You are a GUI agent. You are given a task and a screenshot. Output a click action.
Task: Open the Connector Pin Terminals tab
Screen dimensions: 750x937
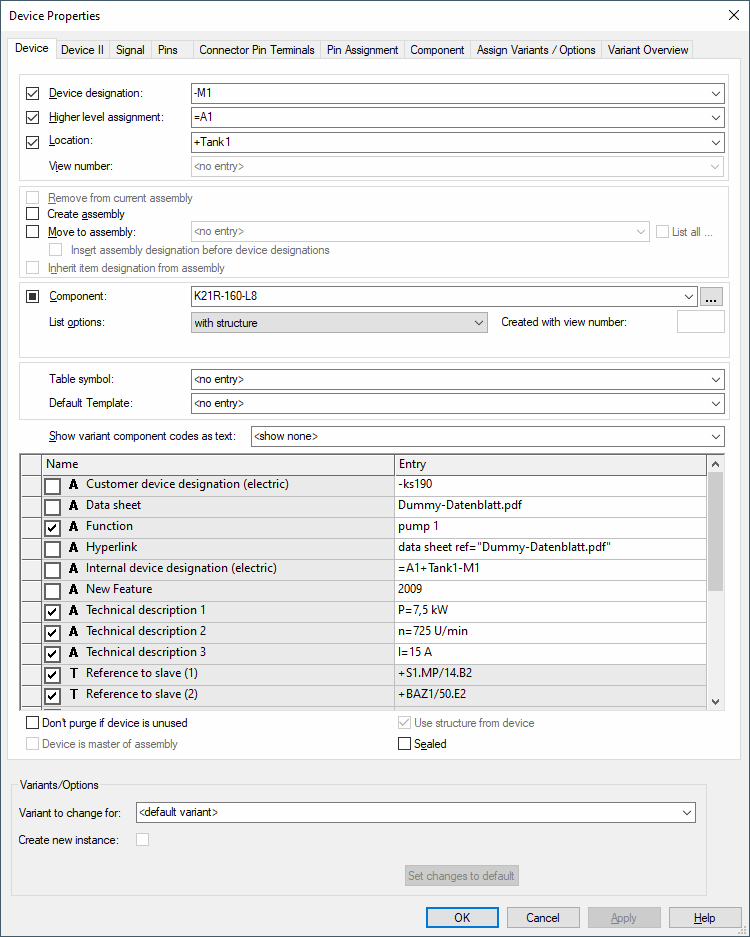tap(257, 50)
